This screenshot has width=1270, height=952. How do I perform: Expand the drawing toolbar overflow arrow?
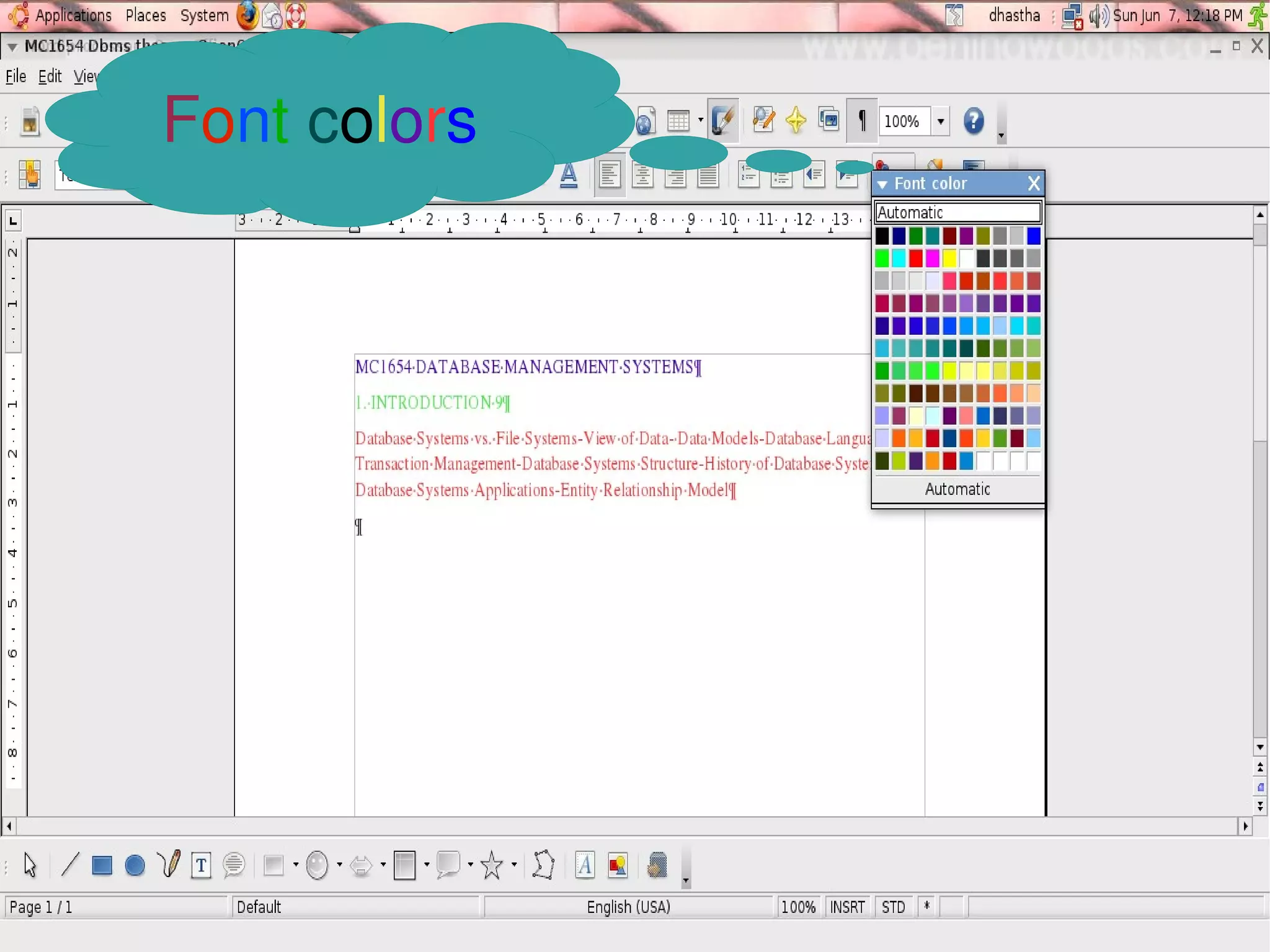[686, 879]
